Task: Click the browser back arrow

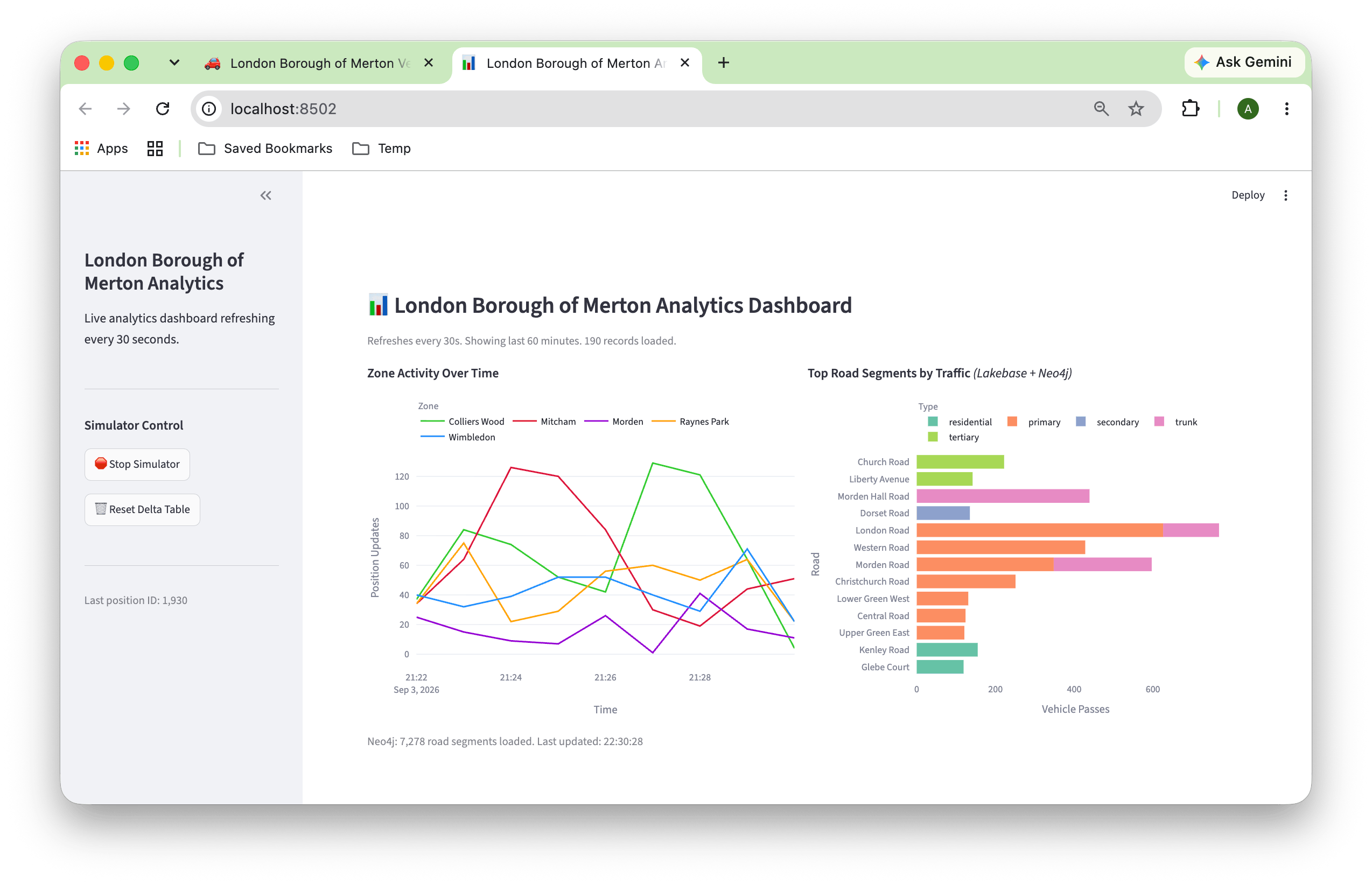Action: click(x=86, y=109)
